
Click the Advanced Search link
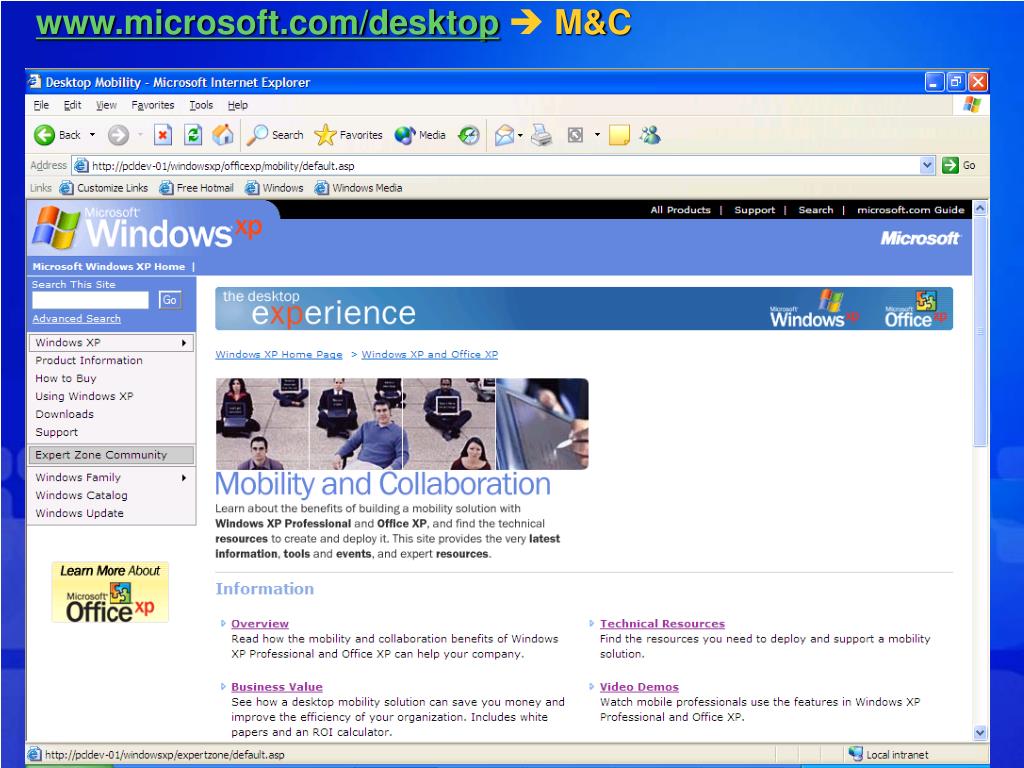pyautogui.click(x=76, y=319)
